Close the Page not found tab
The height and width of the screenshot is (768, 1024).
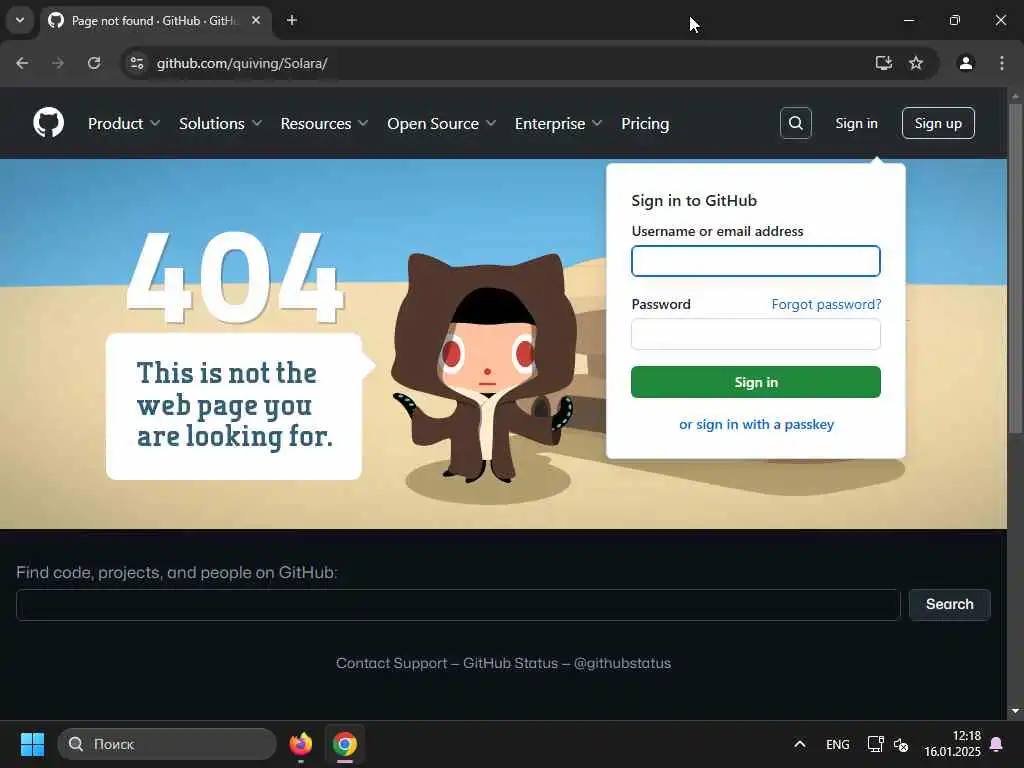coord(256,20)
